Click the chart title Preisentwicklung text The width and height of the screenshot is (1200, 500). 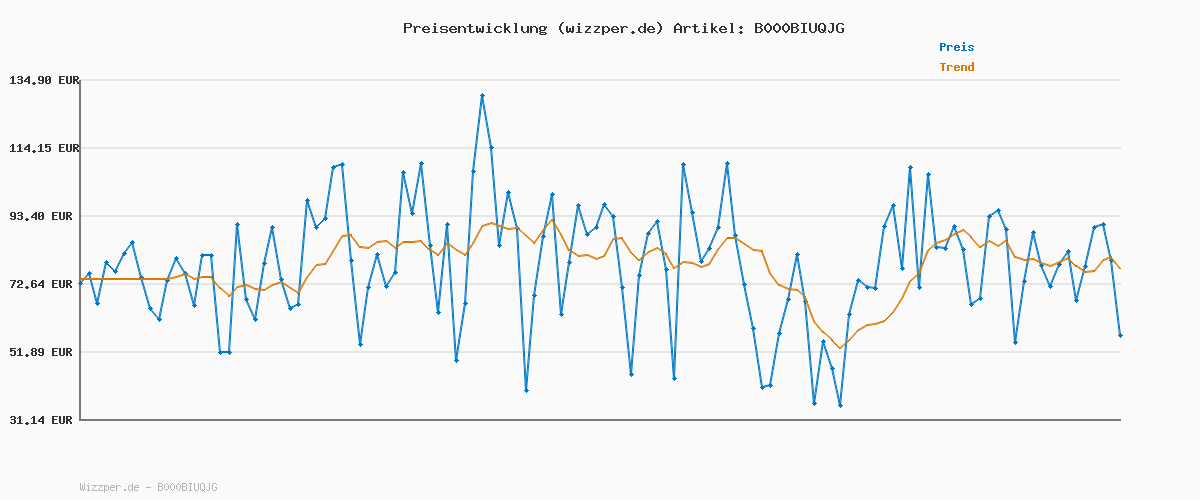point(476,28)
